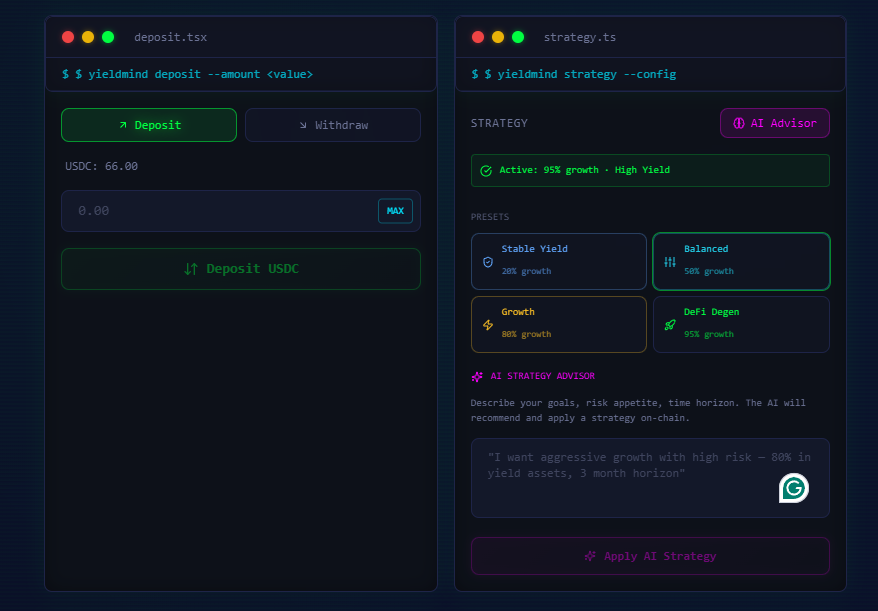Click the rocket icon on DeFi Degen

pos(670,325)
